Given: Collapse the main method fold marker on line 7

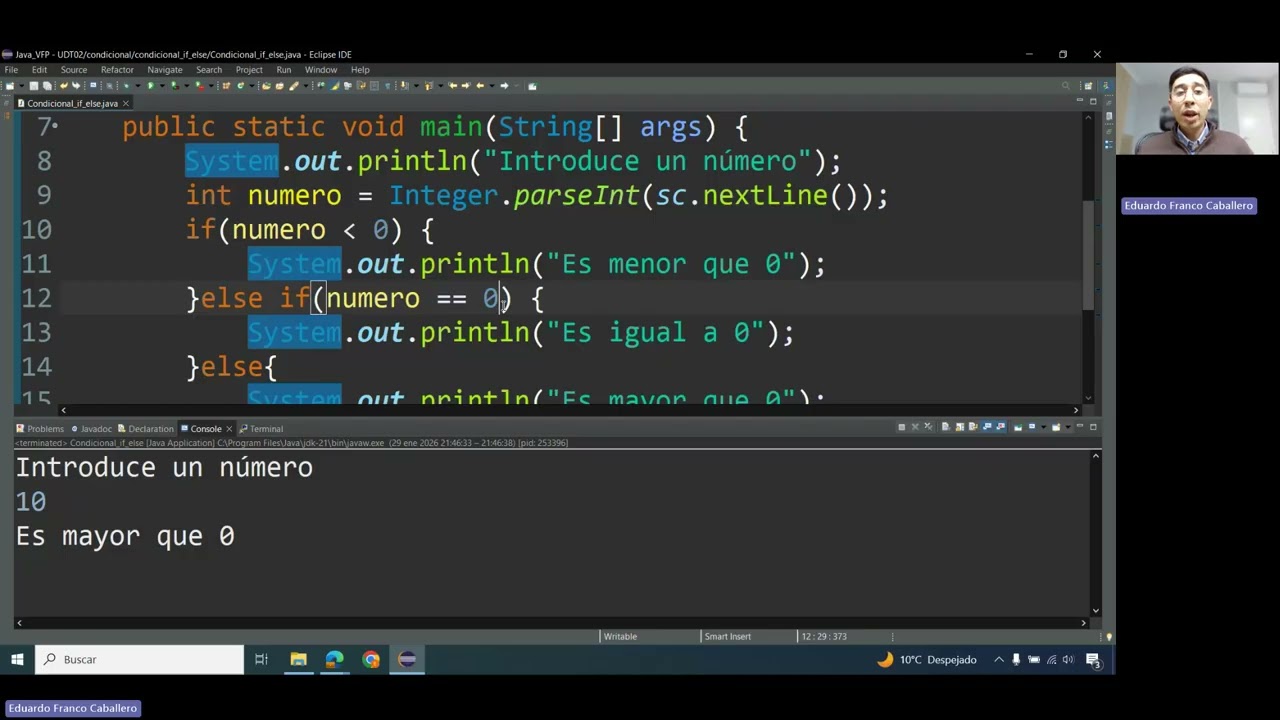Looking at the screenshot, I should coord(54,127).
